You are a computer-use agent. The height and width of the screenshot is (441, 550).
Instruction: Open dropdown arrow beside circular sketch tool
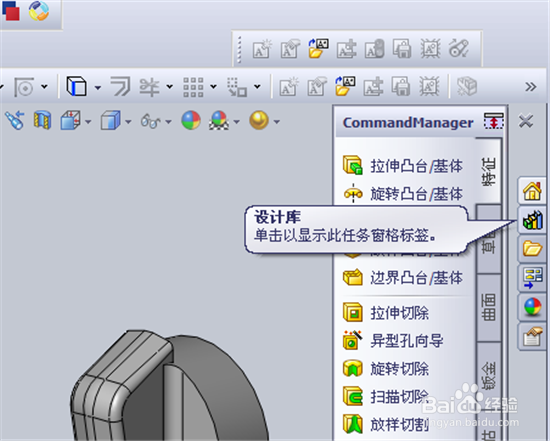(x=44, y=86)
